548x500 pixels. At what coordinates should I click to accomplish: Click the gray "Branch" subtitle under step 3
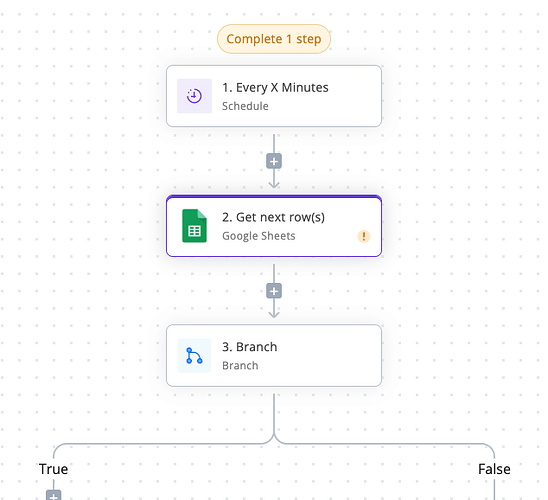point(240,365)
